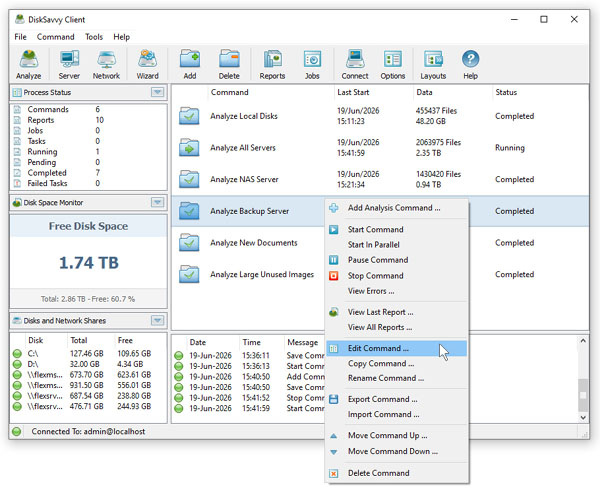Screen dimensions: 600x489
Task: Click the Analyze Local Disks folder icon
Action: [x=189, y=116]
